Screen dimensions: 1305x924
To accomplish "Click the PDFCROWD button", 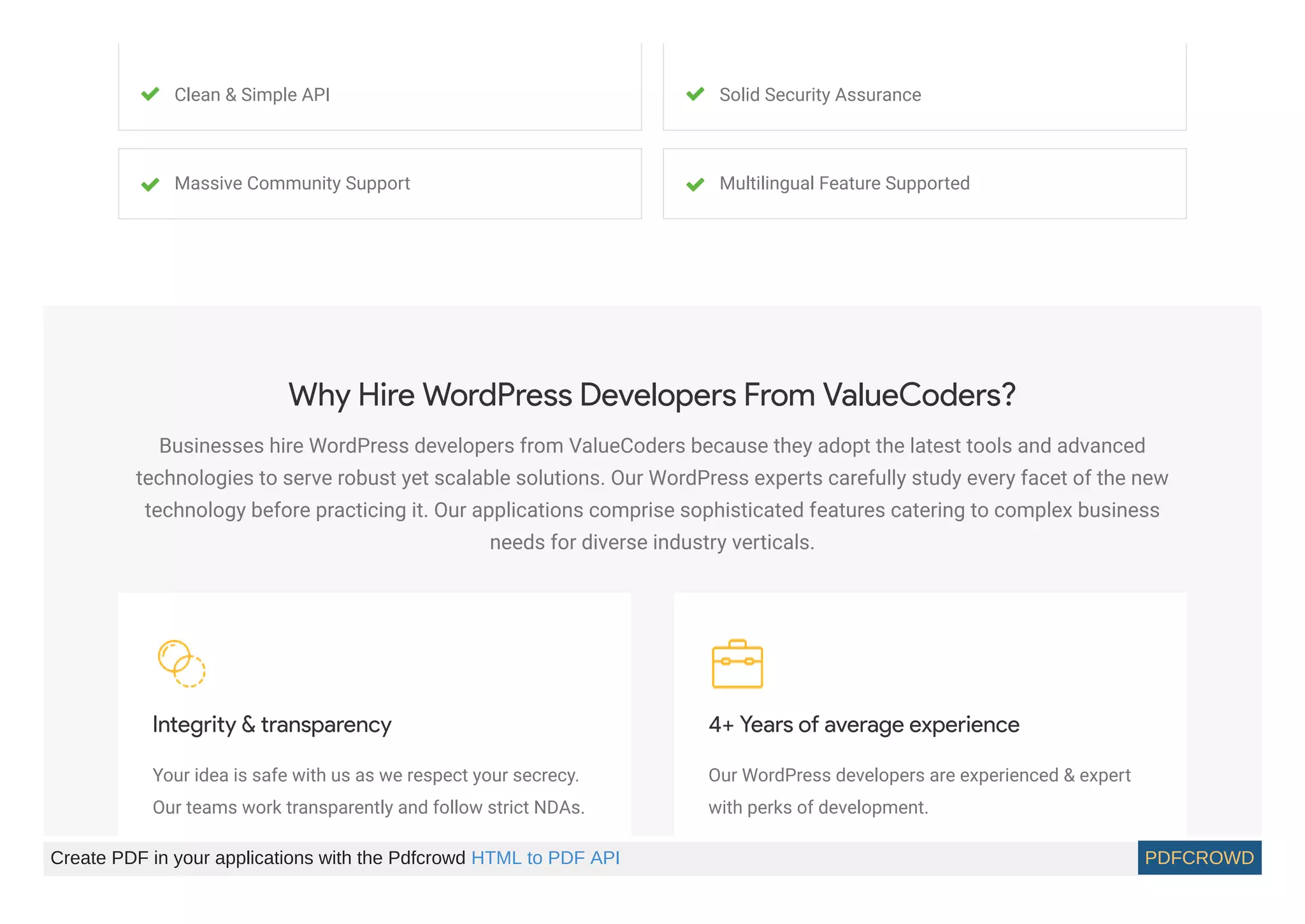I will pyautogui.click(x=1199, y=858).
